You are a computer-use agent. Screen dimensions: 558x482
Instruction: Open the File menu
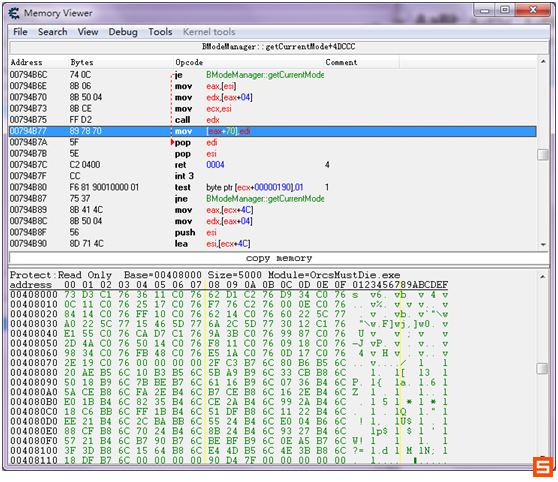[20, 32]
